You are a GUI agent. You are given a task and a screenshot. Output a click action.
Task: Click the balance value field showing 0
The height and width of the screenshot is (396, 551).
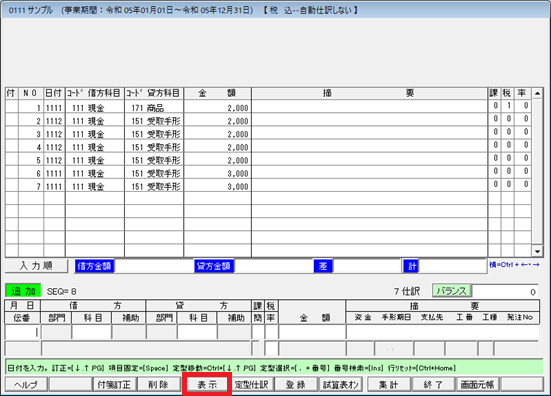click(505, 291)
